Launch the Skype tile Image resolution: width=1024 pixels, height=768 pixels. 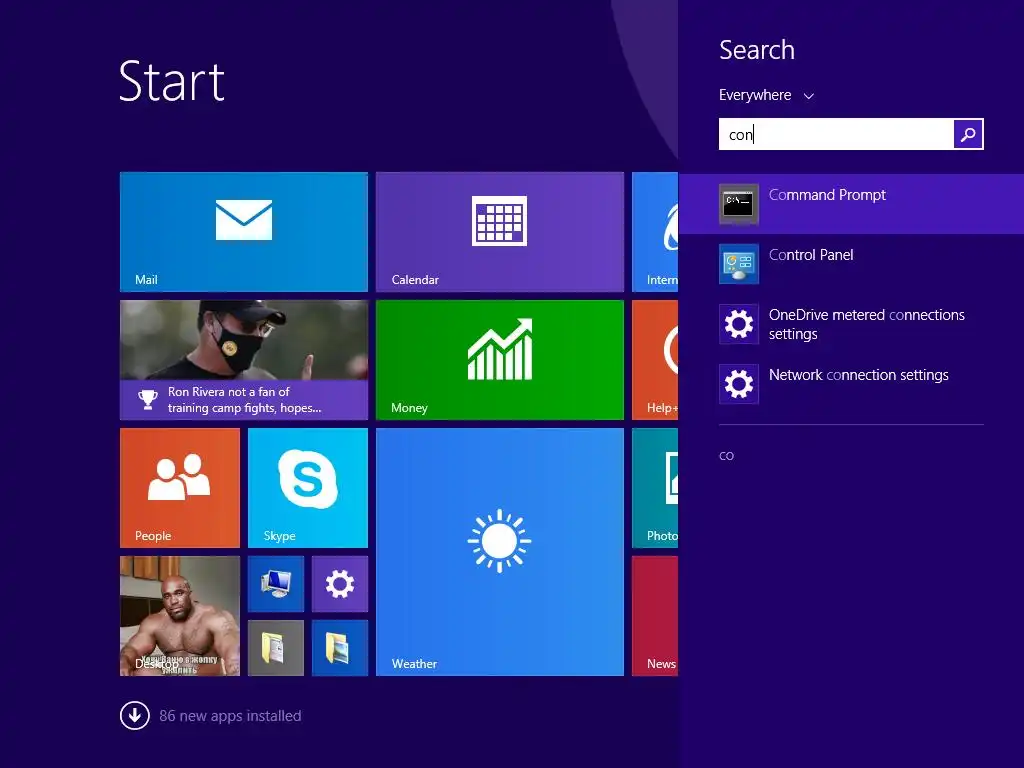[x=308, y=488]
